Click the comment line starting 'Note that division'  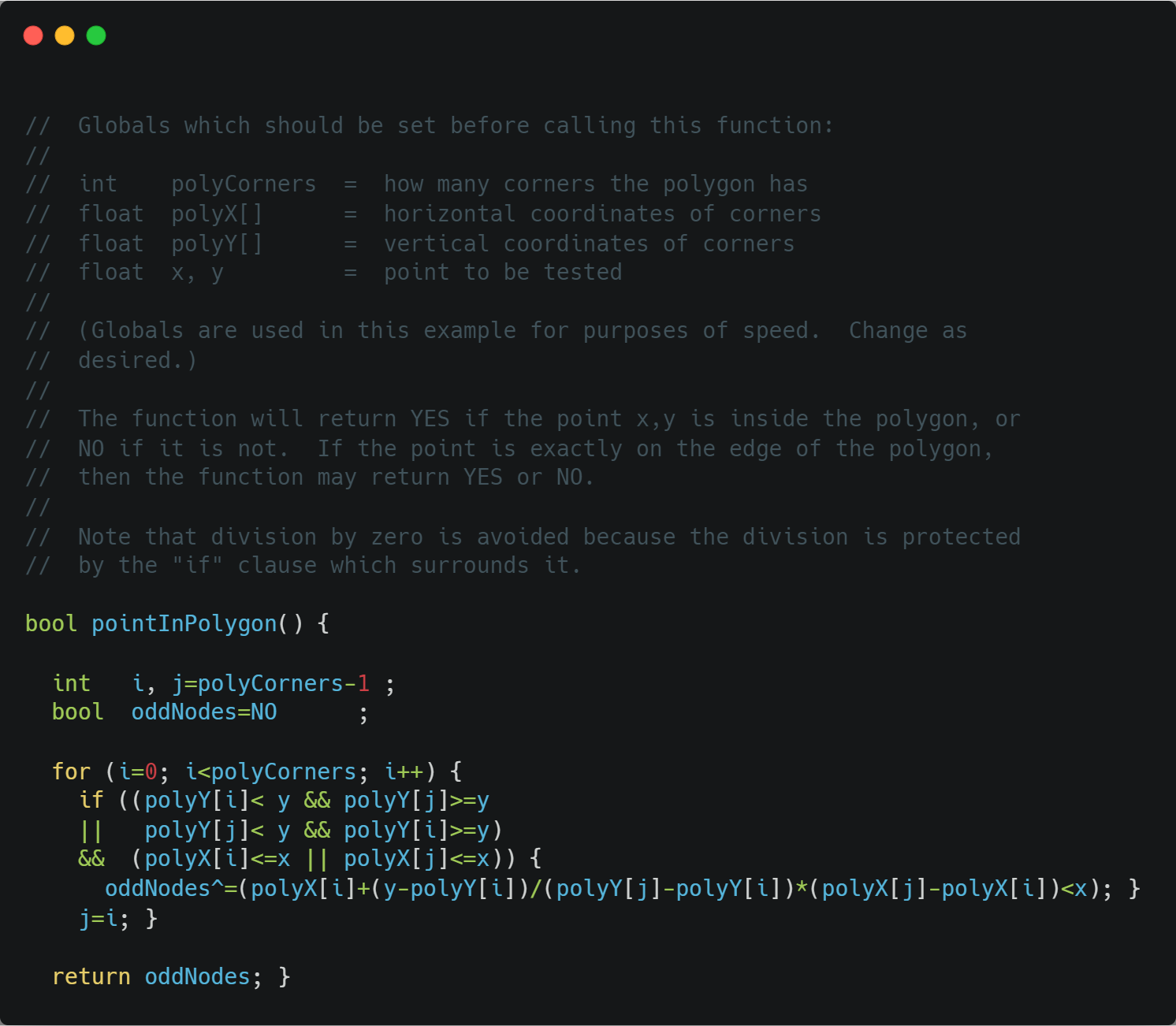tap(523, 537)
